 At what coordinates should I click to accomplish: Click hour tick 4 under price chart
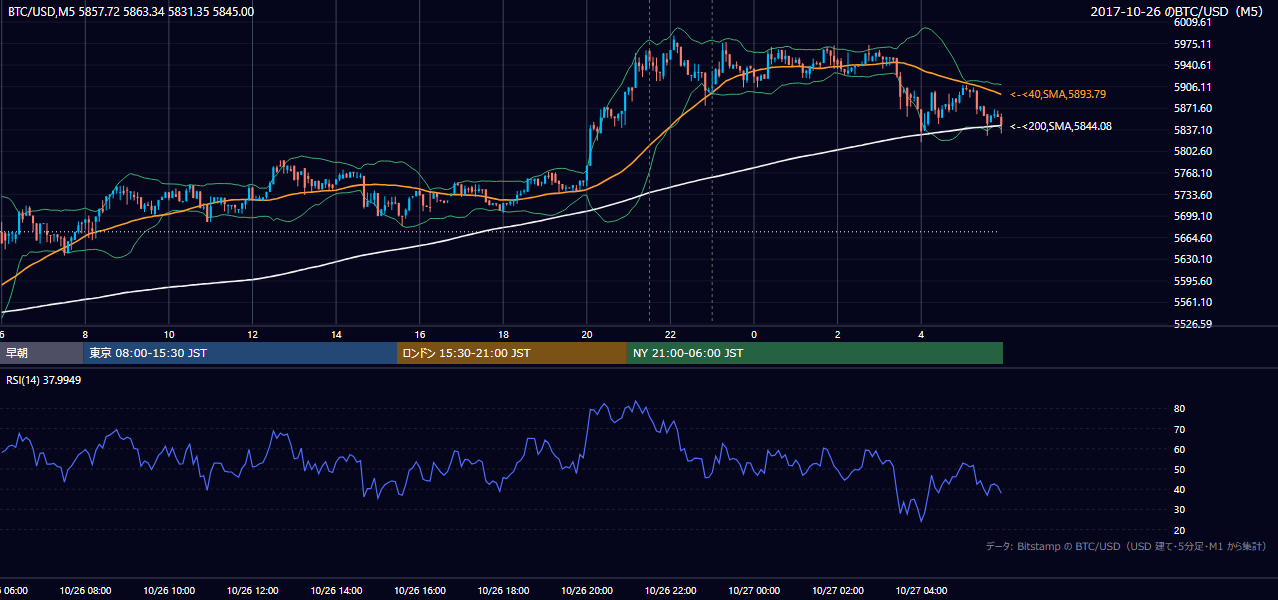pyautogui.click(x=921, y=335)
